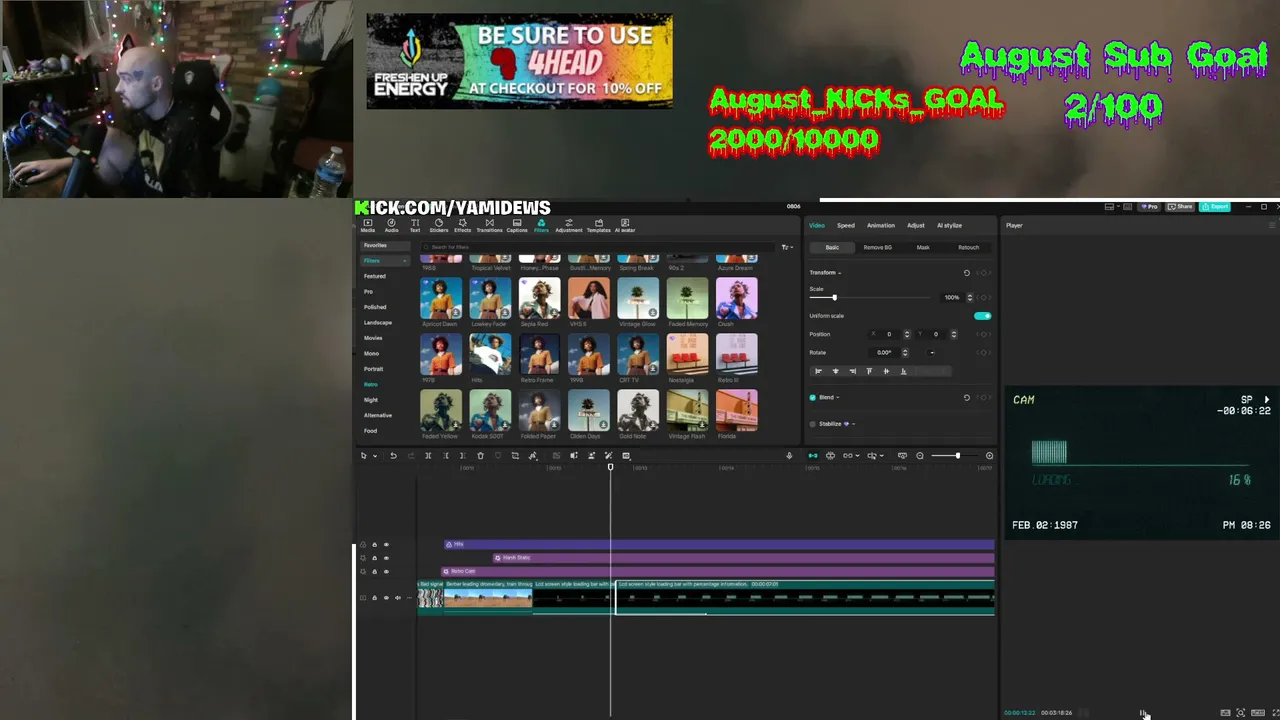Click the Crop icon in timeline toolbar

coord(515,456)
